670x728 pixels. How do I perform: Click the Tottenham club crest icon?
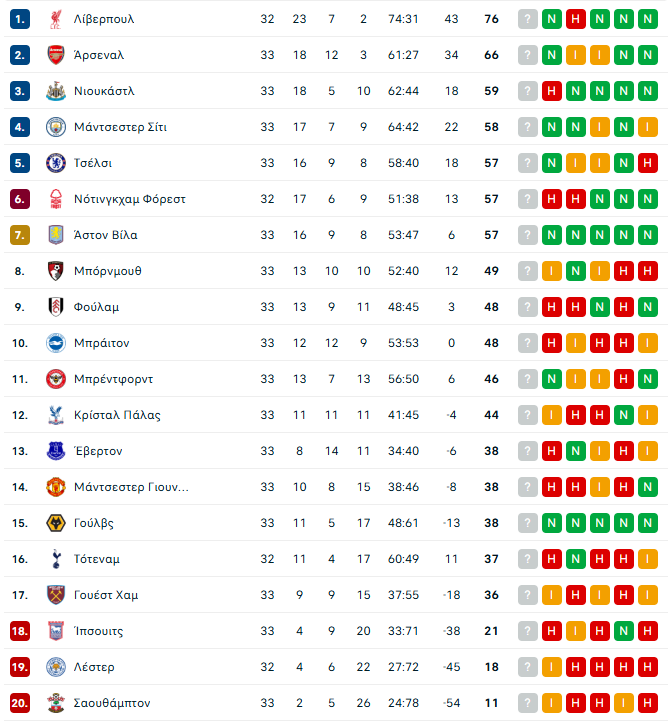(x=55, y=559)
